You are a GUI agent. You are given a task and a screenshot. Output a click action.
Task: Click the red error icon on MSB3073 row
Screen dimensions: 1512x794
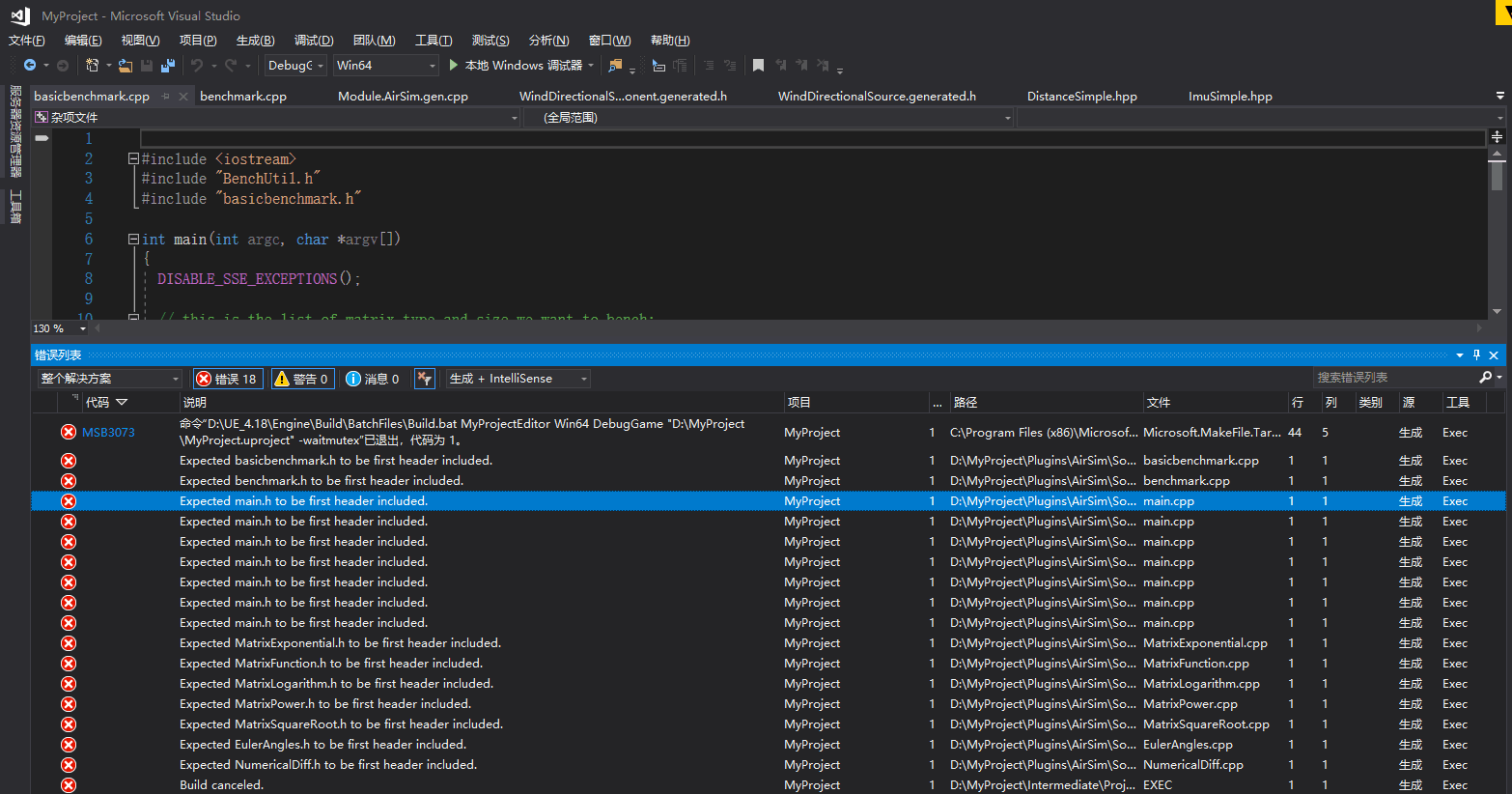69,432
